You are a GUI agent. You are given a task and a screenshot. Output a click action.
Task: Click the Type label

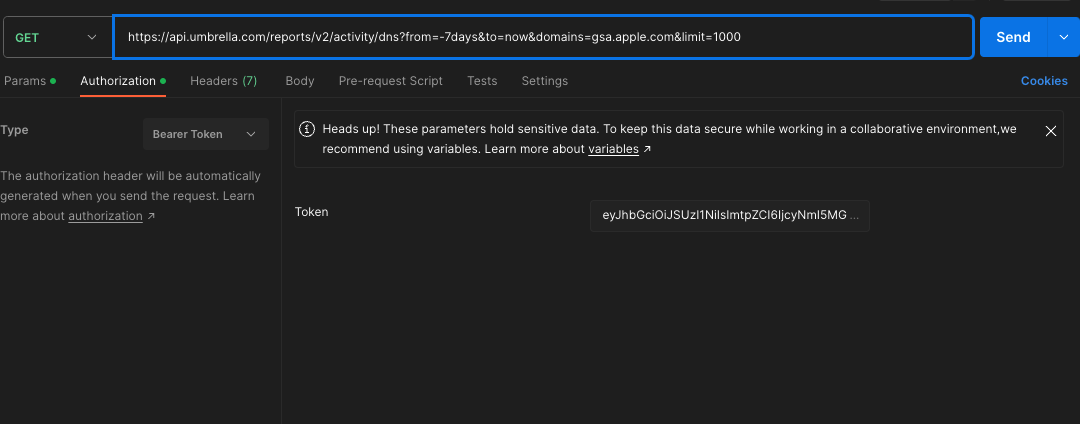14,130
